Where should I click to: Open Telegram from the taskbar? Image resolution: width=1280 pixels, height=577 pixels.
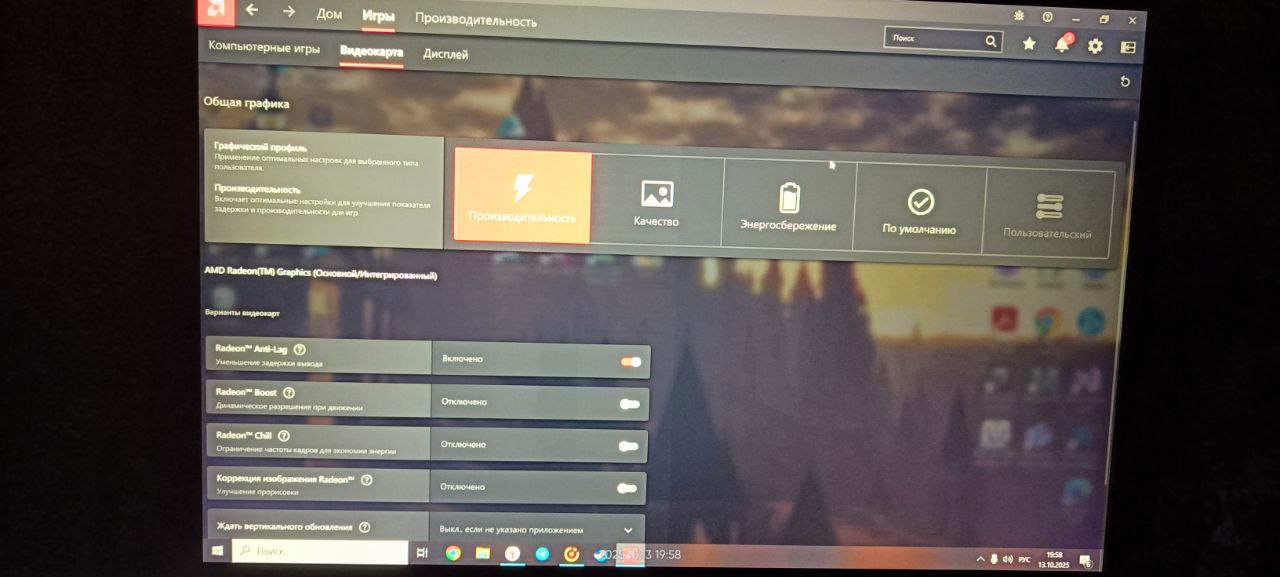(x=542, y=554)
